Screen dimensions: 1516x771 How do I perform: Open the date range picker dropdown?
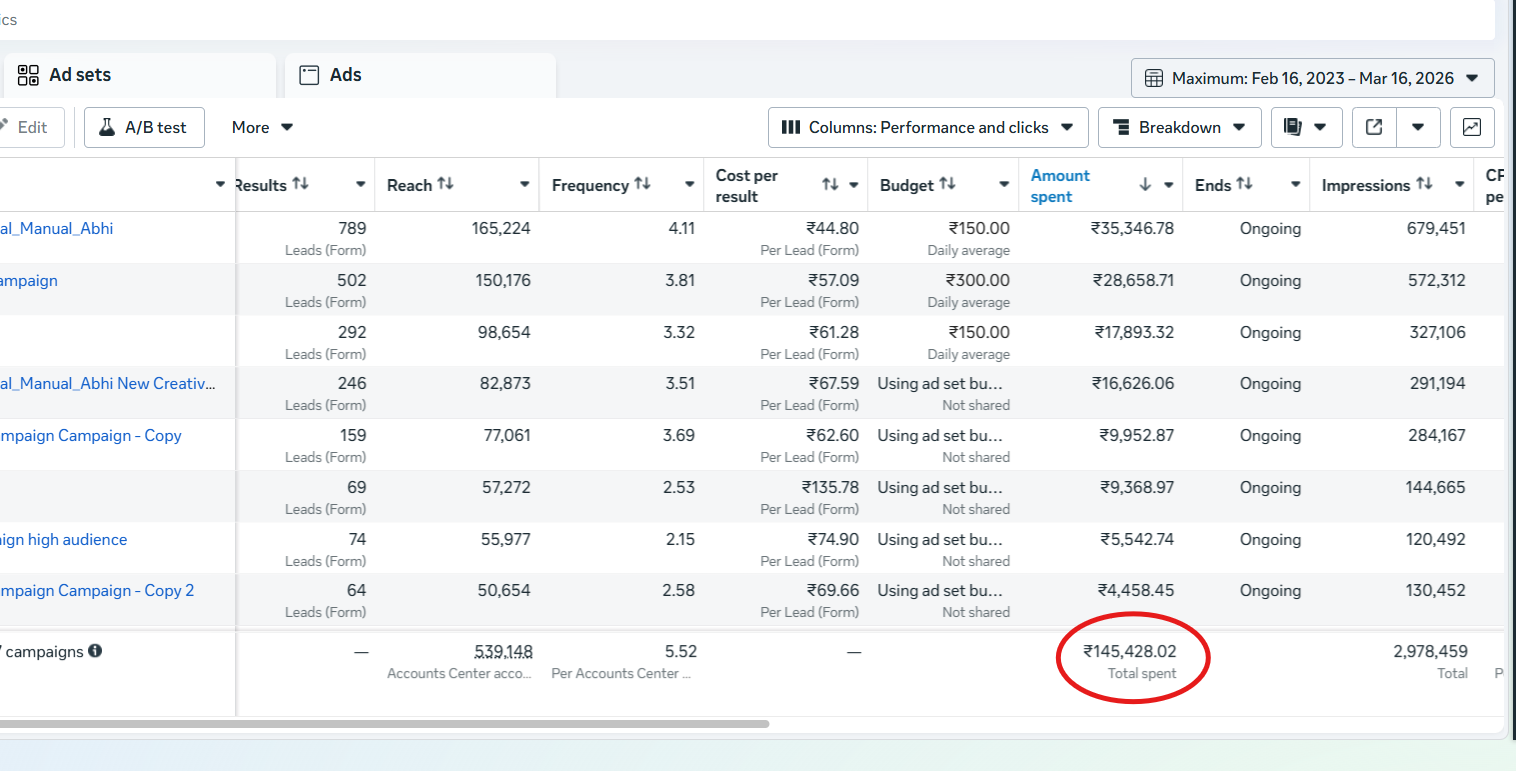pyautogui.click(x=1312, y=78)
